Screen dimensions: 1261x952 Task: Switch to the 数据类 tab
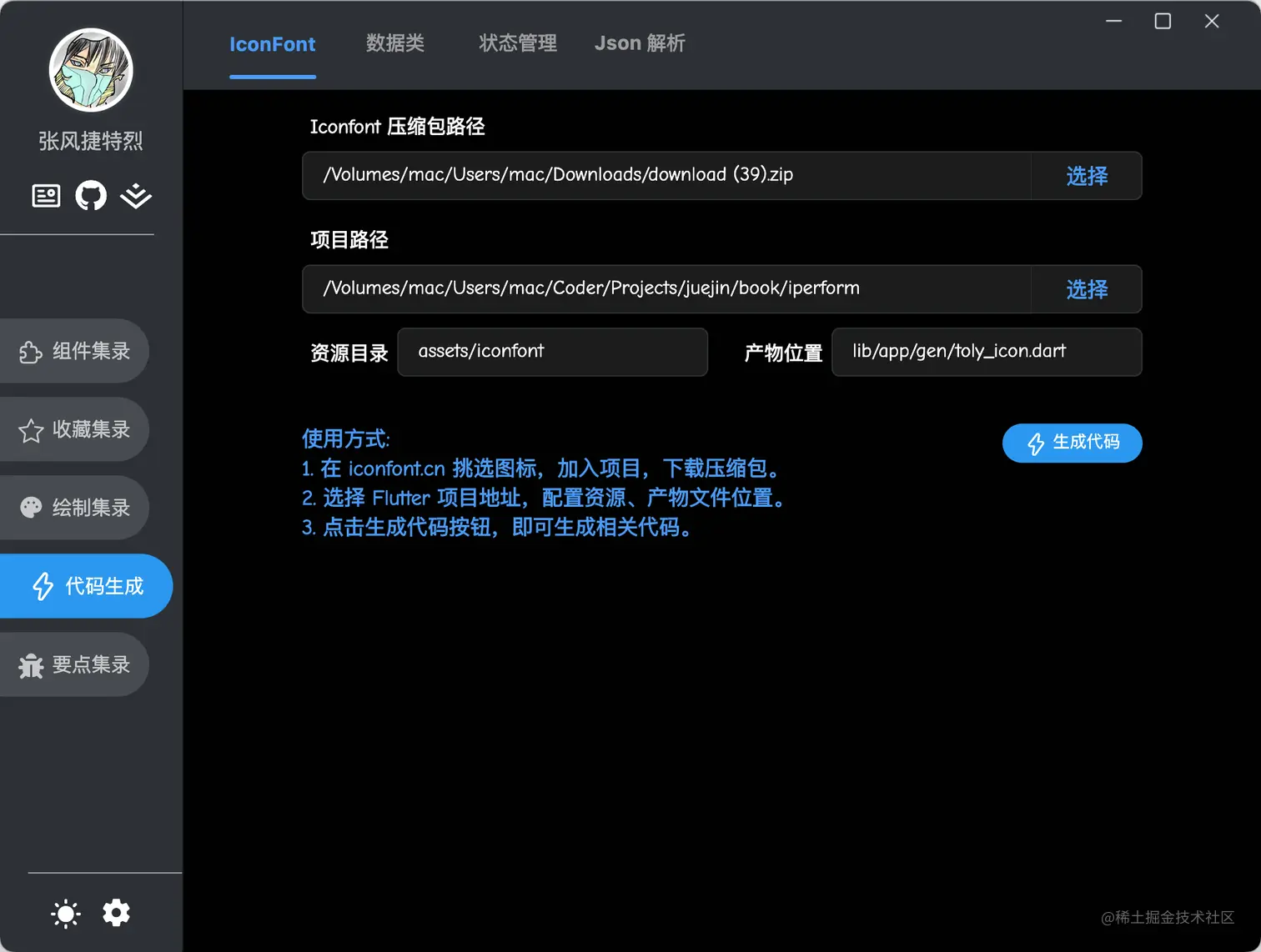click(396, 43)
